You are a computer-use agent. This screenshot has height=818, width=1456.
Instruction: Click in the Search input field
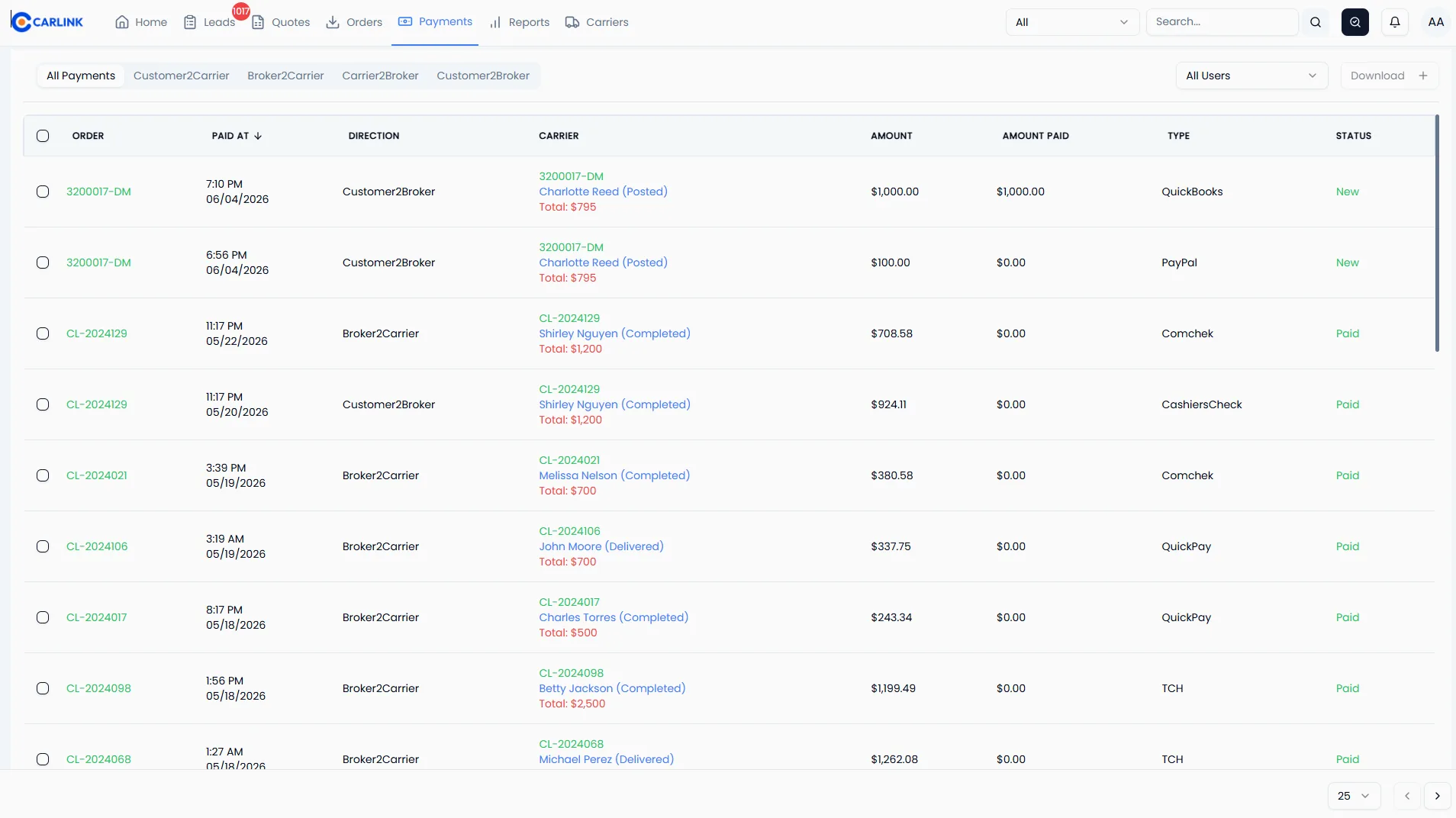point(1222,22)
